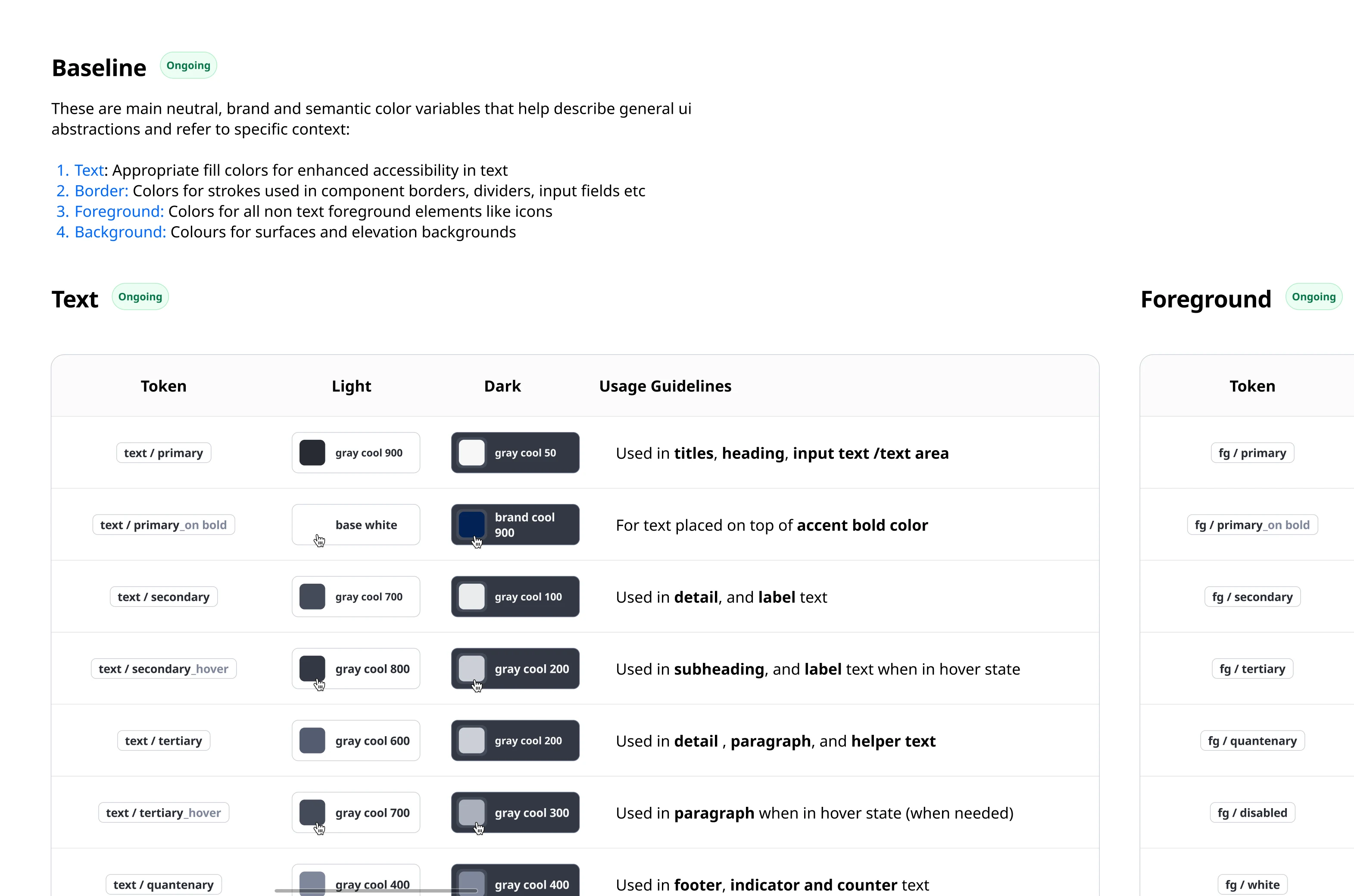Screen dimensions: 1354x896
Task: Click the Ongoing badge beside Baseline
Action: pyautogui.click(x=188, y=66)
